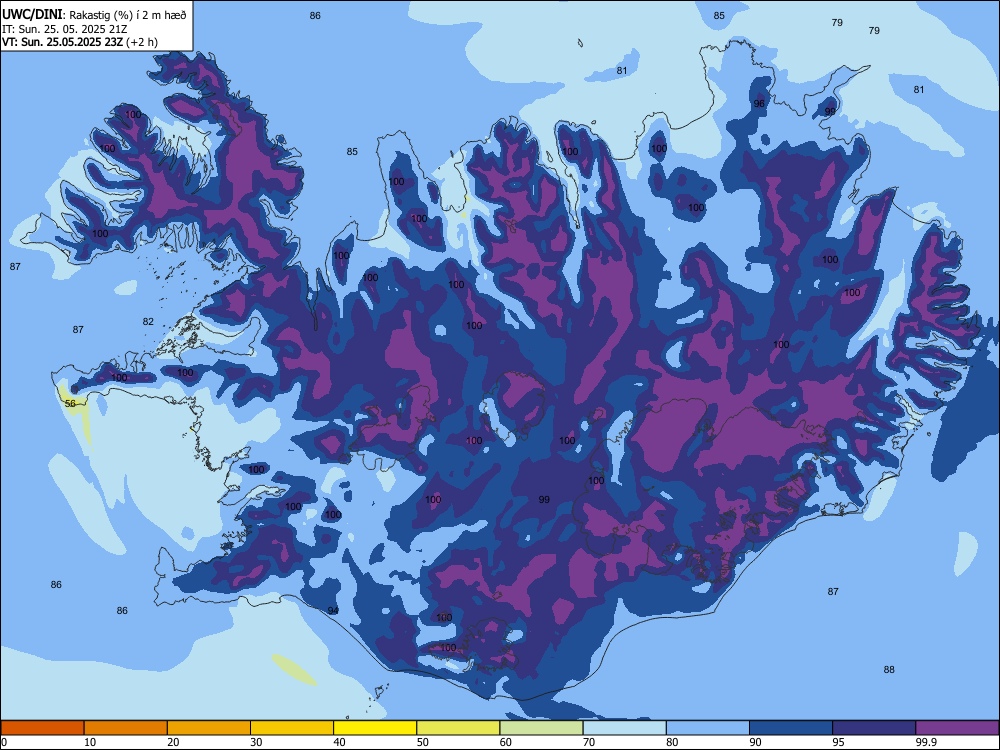The height and width of the screenshot is (750, 1000).
Task: Select the legend tick label 50
Action: 423,742
